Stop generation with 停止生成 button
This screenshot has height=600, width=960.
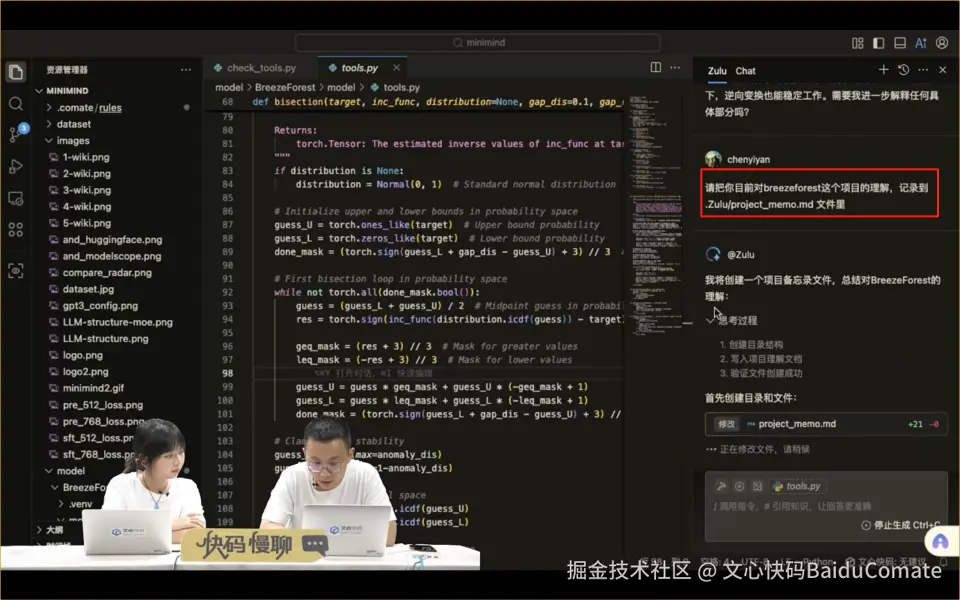tap(900, 525)
